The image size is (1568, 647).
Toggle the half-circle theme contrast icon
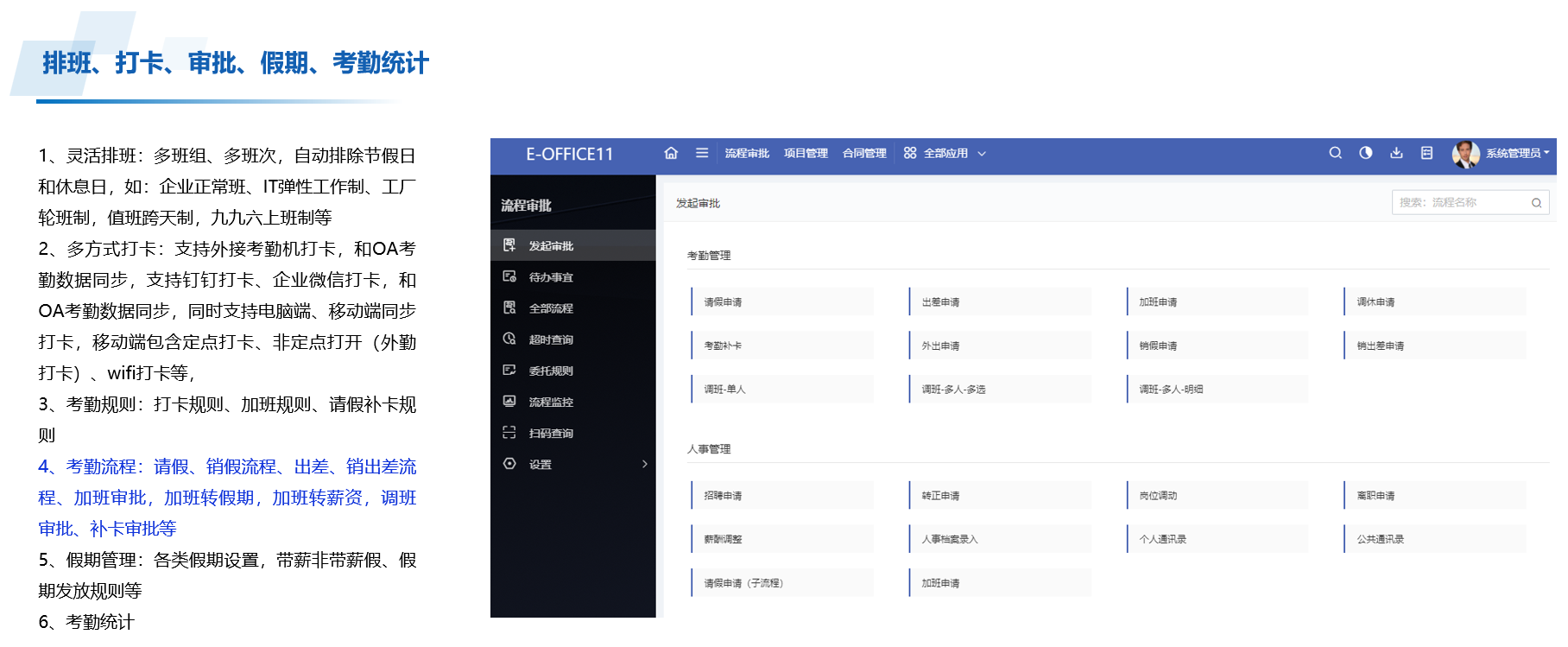[x=1366, y=153]
